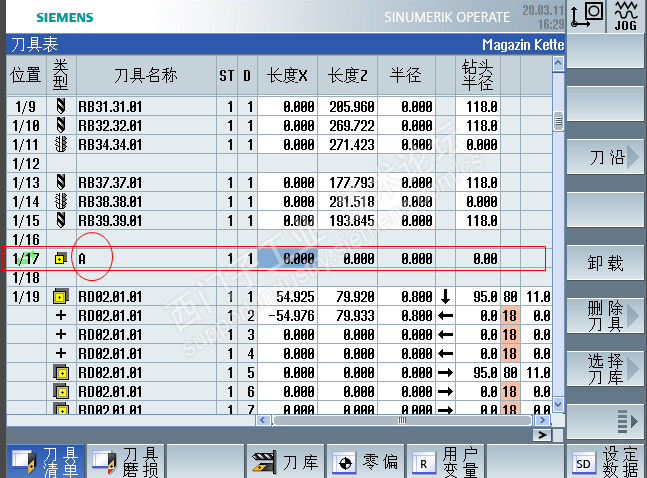647x478 pixels.
Task: Click the horizontal scrollbar left arrow
Action: click(x=263, y=420)
